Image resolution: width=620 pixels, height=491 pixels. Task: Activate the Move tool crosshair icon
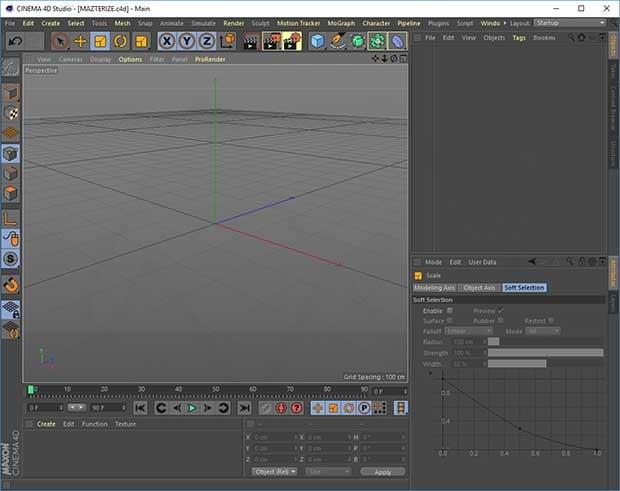80,41
